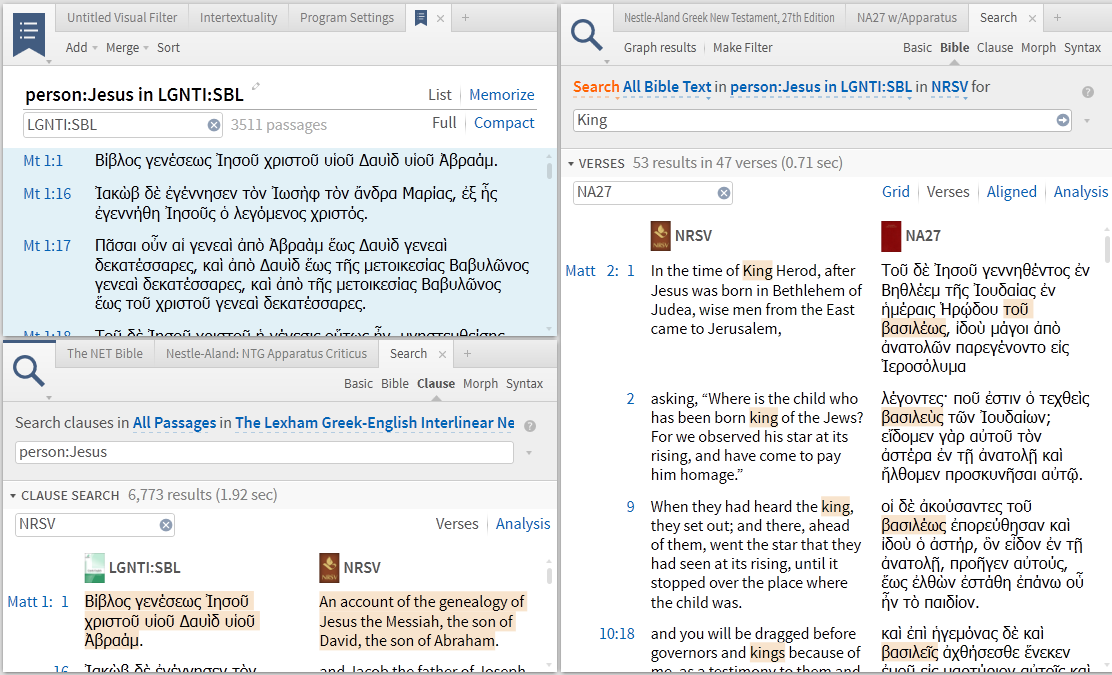Image resolution: width=1112 pixels, height=675 pixels.
Task: Open help icon in clause search
Action: 530,425
